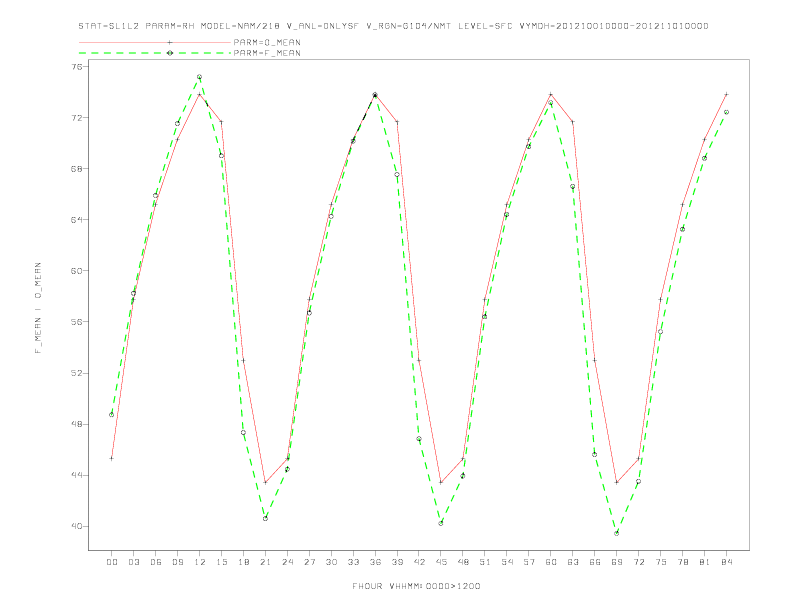Click y-axis tick value 44
792x612 pixels.
point(76,475)
